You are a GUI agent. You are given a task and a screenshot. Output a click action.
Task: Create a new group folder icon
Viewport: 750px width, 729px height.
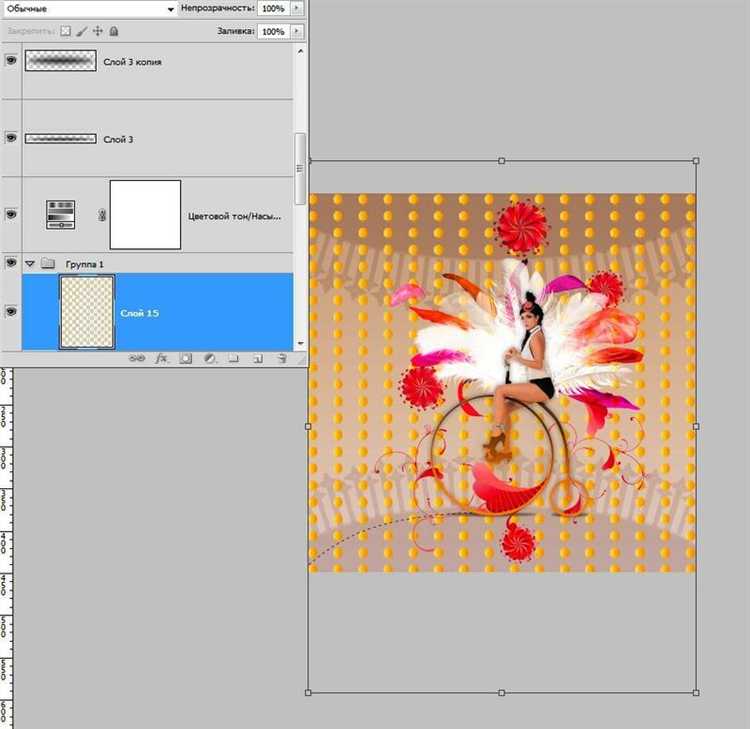click(x=233, y=358)
